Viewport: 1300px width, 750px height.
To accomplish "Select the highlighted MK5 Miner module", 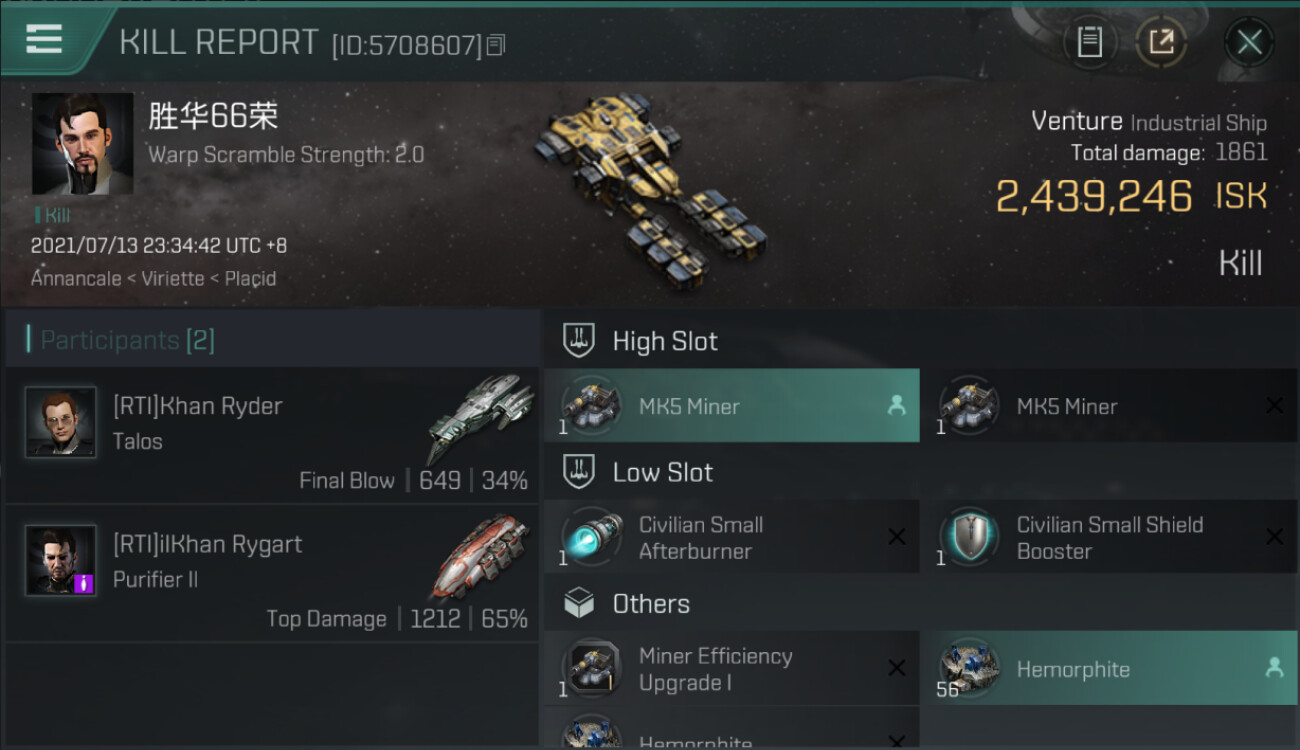I will (732, 406).
